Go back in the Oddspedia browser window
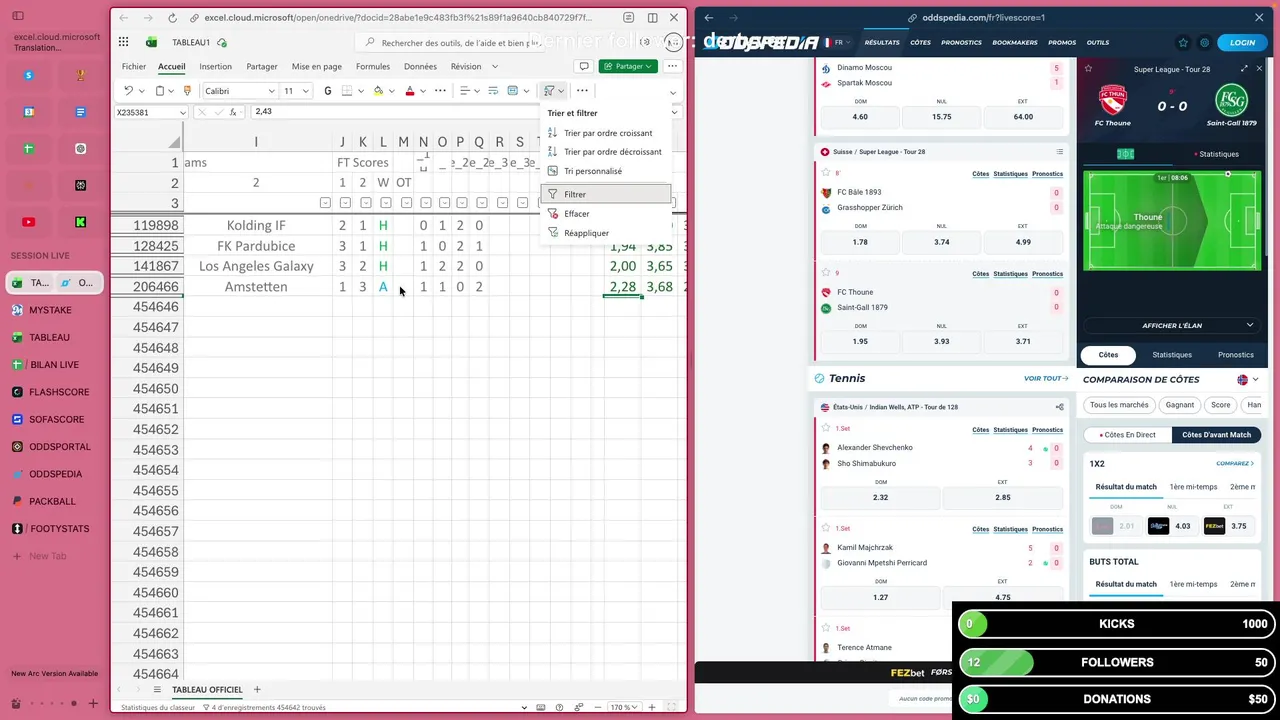The height and width of the screenshot is (720, 1280). point(709,17)
